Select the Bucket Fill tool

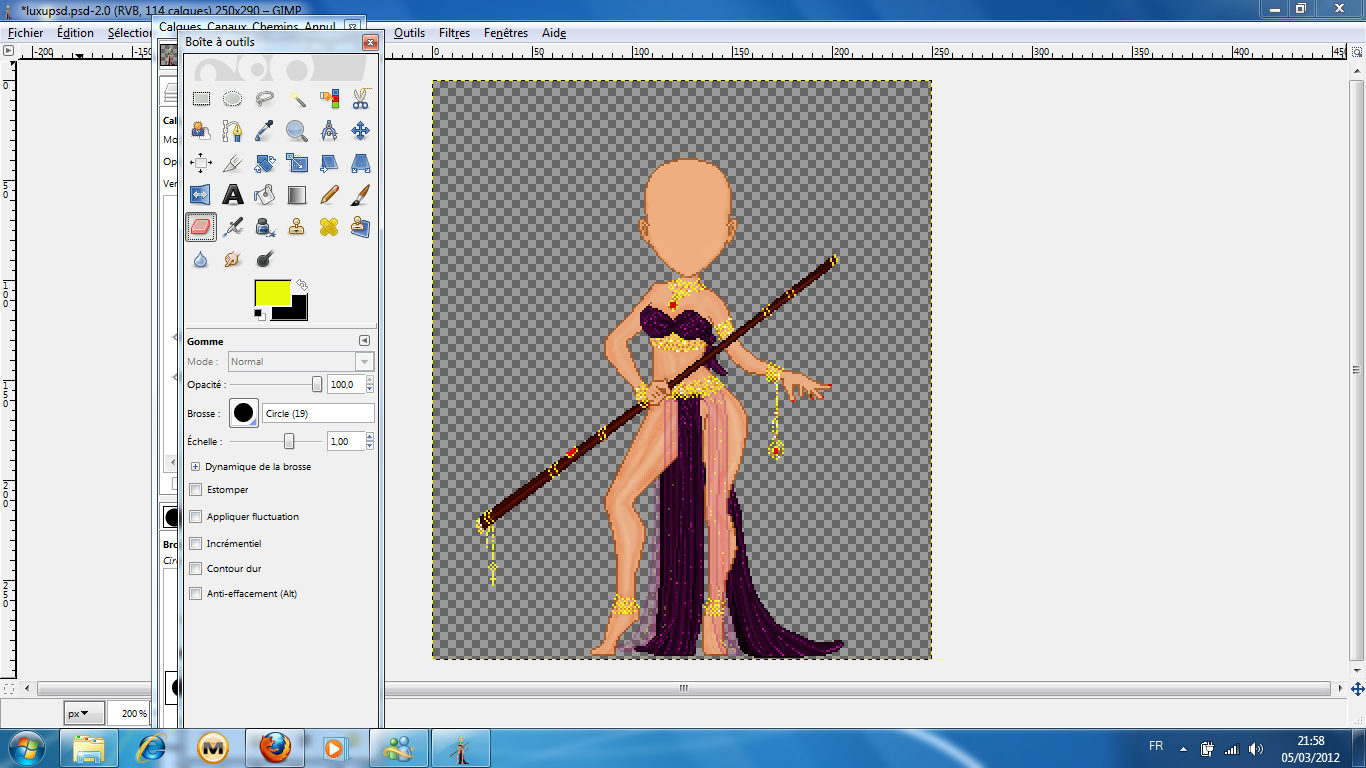pyautogui.click(x=265, y=194)
